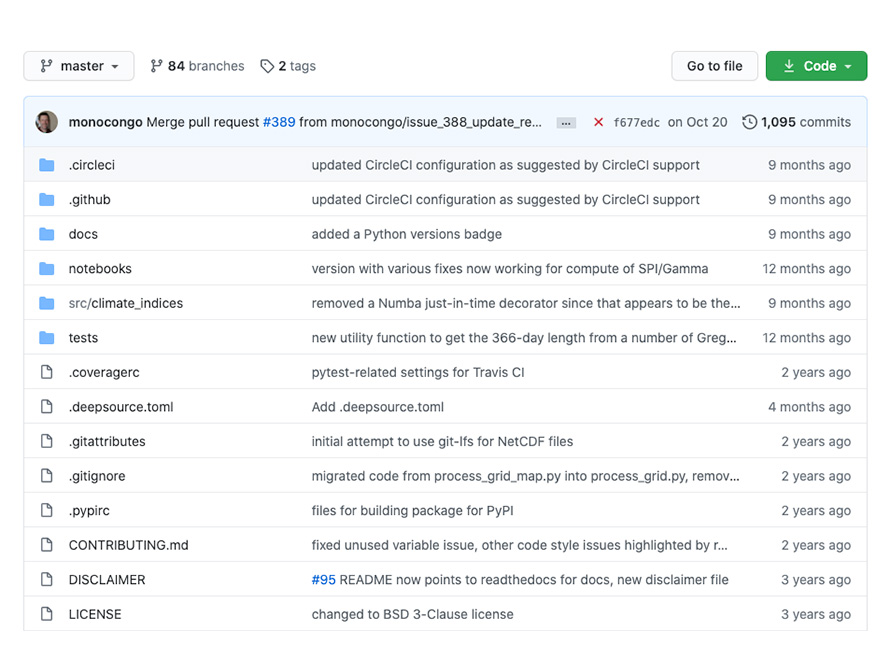Viewport: 890px width, 667px height.
Task: Open the src/climate_indices folder
Action: pyautogui.click(x=125, y=303)
